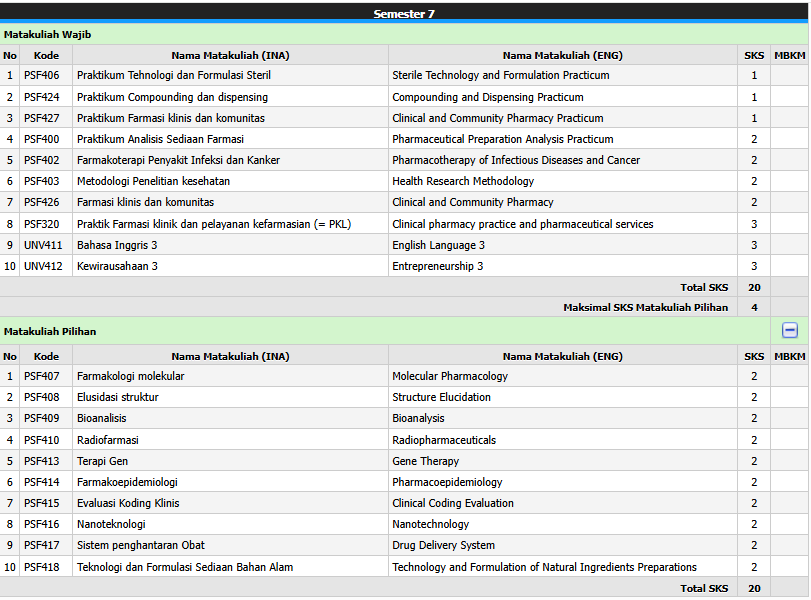Select the Matakuliah Pilihan section heading

(50, 332)
